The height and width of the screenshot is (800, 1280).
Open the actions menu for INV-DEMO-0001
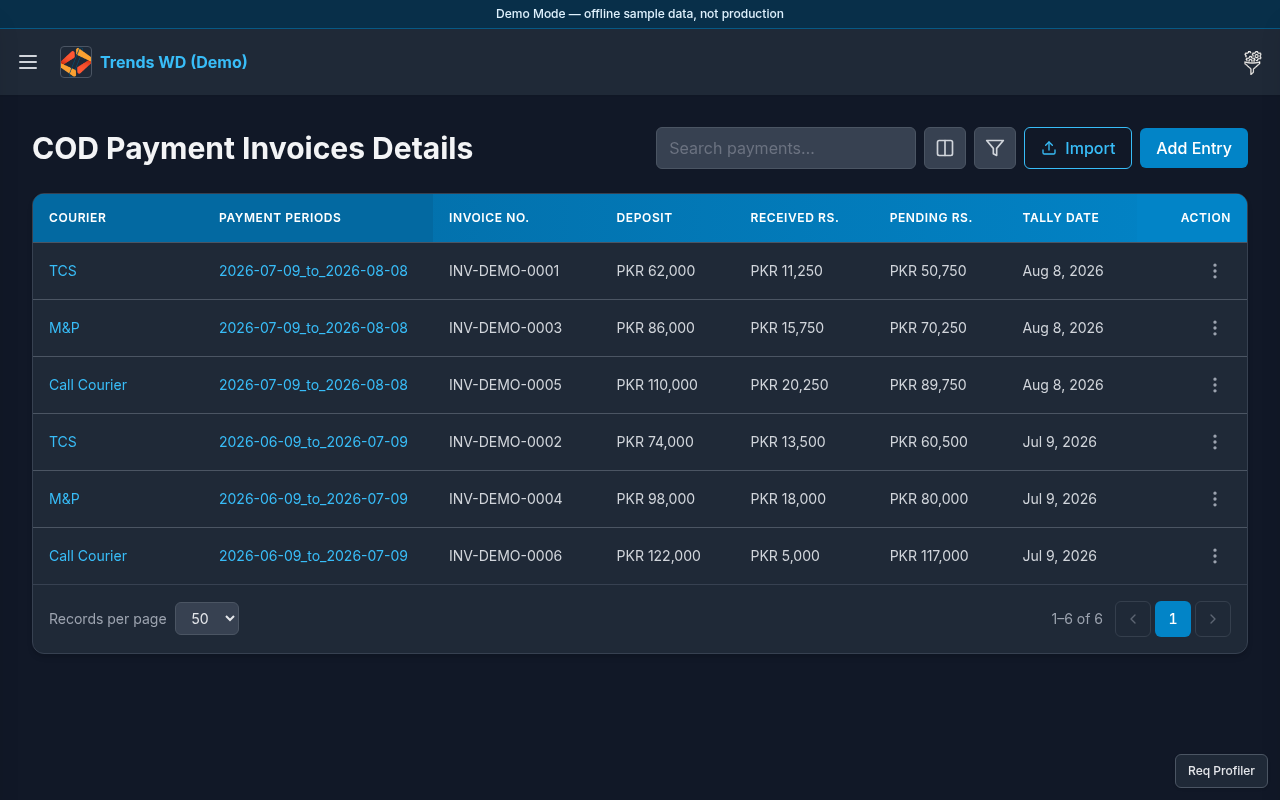(1215, 271)
